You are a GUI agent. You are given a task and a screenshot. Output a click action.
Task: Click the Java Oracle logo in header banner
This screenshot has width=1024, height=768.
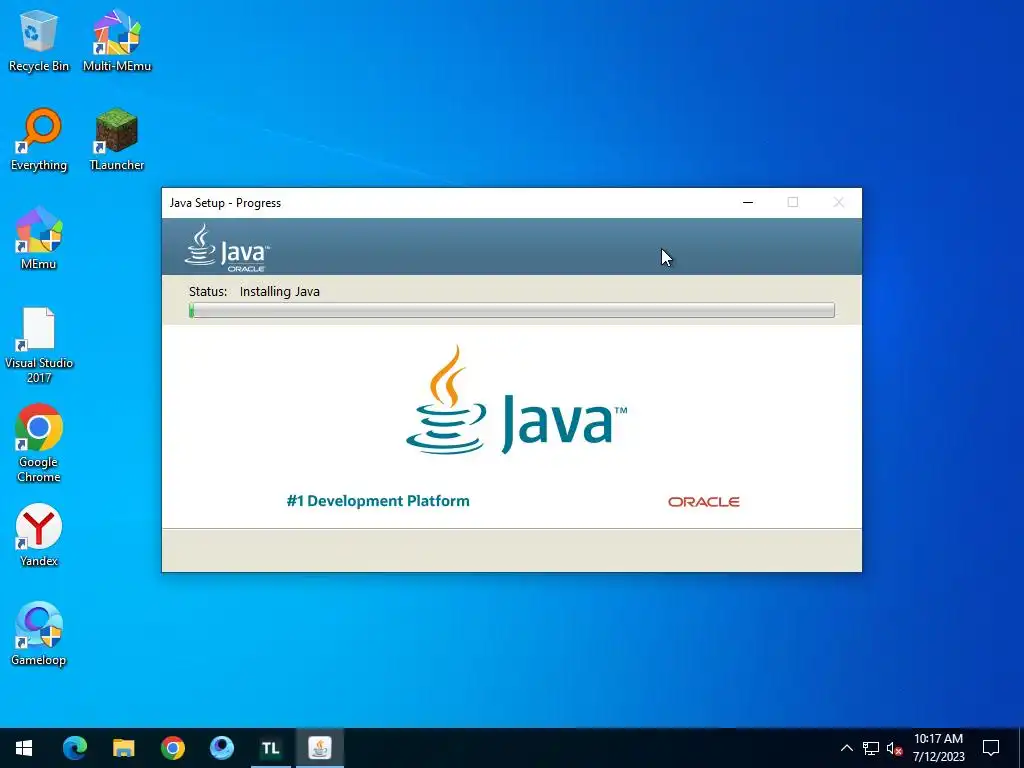point(226,248)
